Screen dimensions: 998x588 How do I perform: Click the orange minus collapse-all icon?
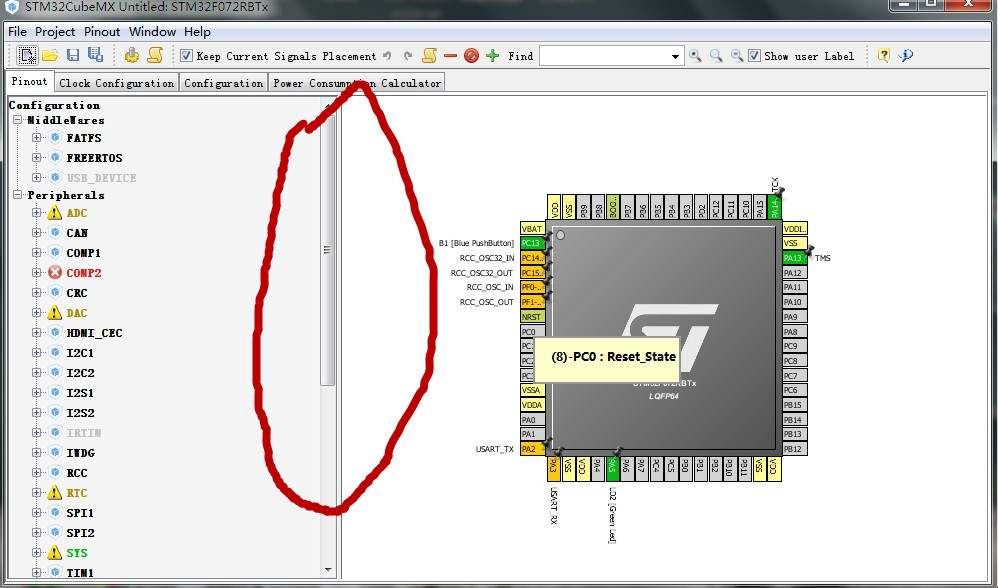tap(451, 56)
